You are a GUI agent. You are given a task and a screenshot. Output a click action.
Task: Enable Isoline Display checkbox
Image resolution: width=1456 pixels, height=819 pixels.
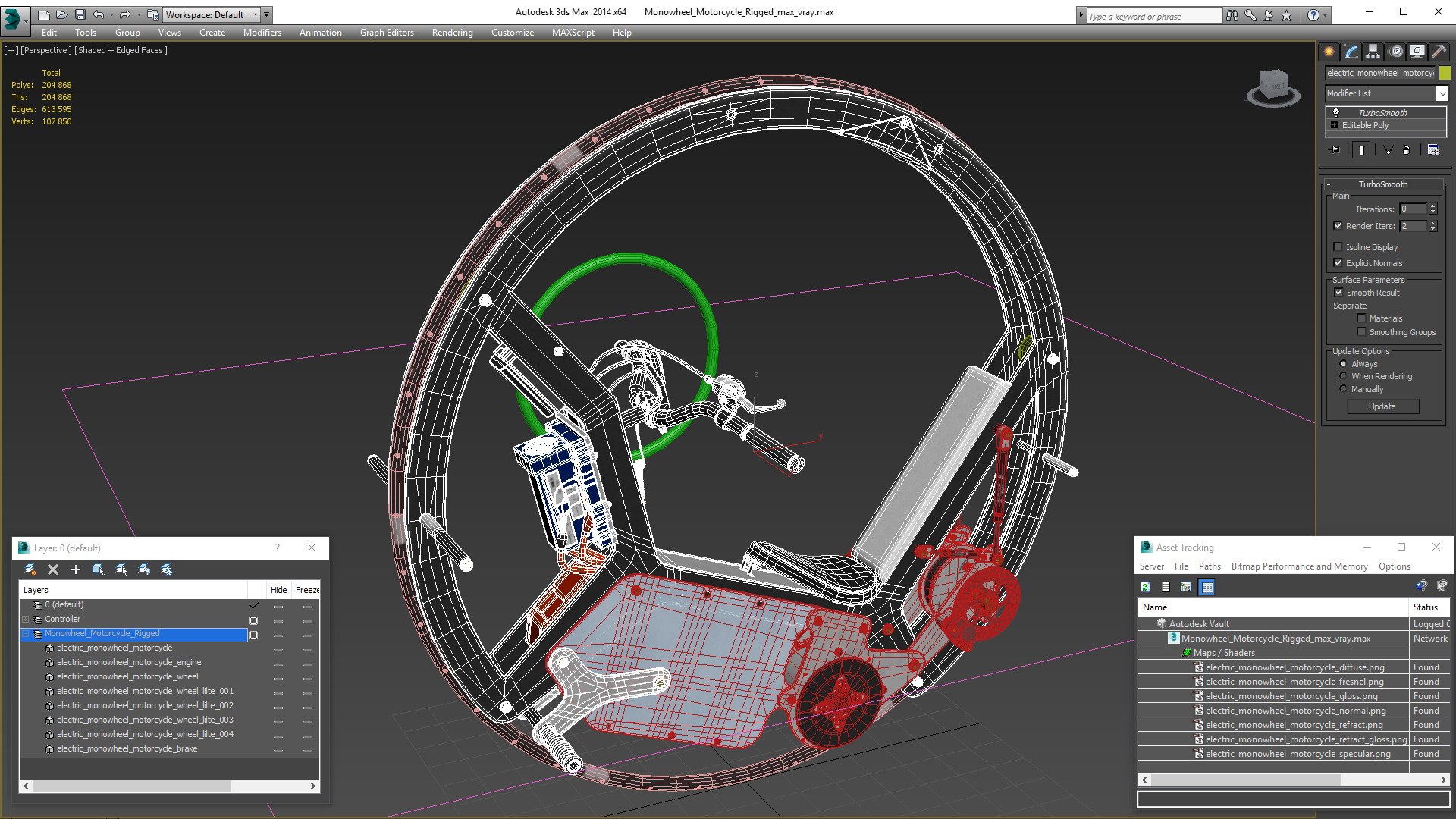click(x=1338, y=246)
